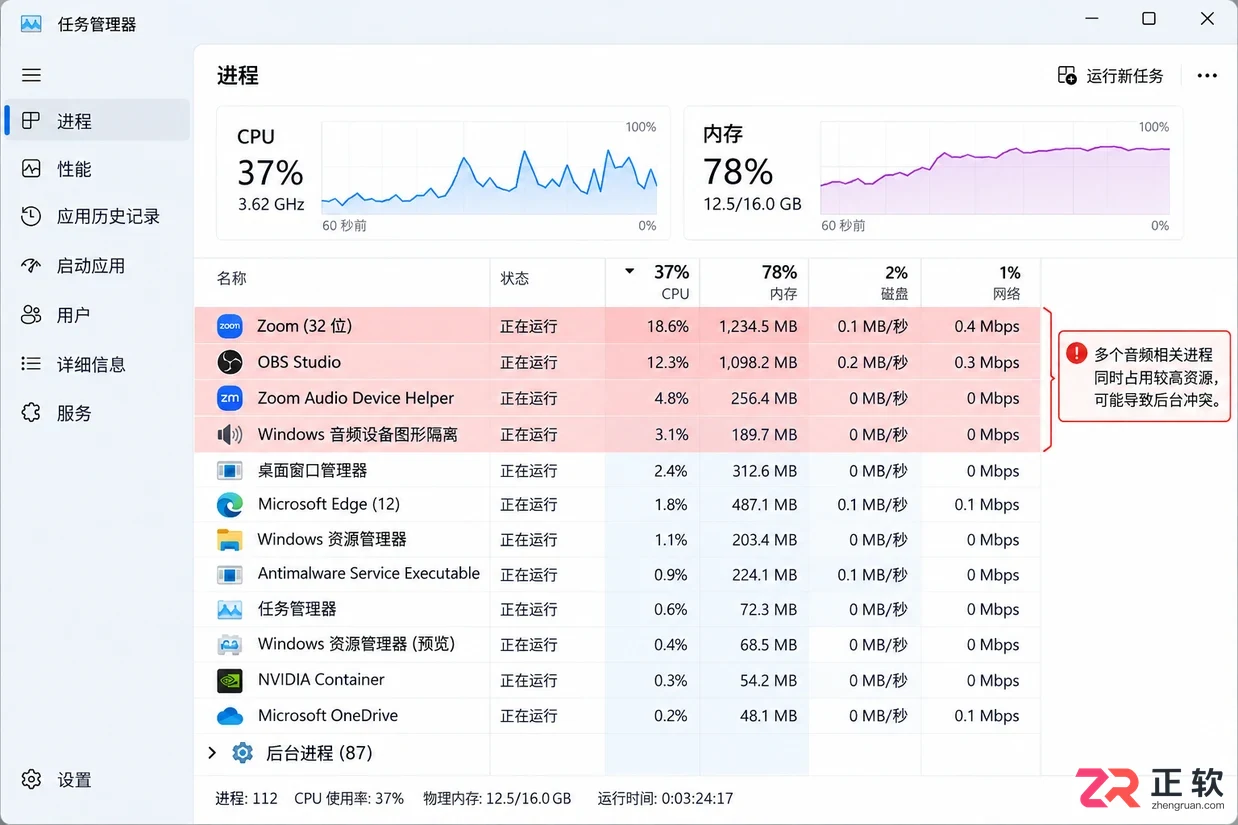The width and height of the screenshot is (1238, 825).
Task: Select the Microsoft OneDrive name
Action: 328,715
